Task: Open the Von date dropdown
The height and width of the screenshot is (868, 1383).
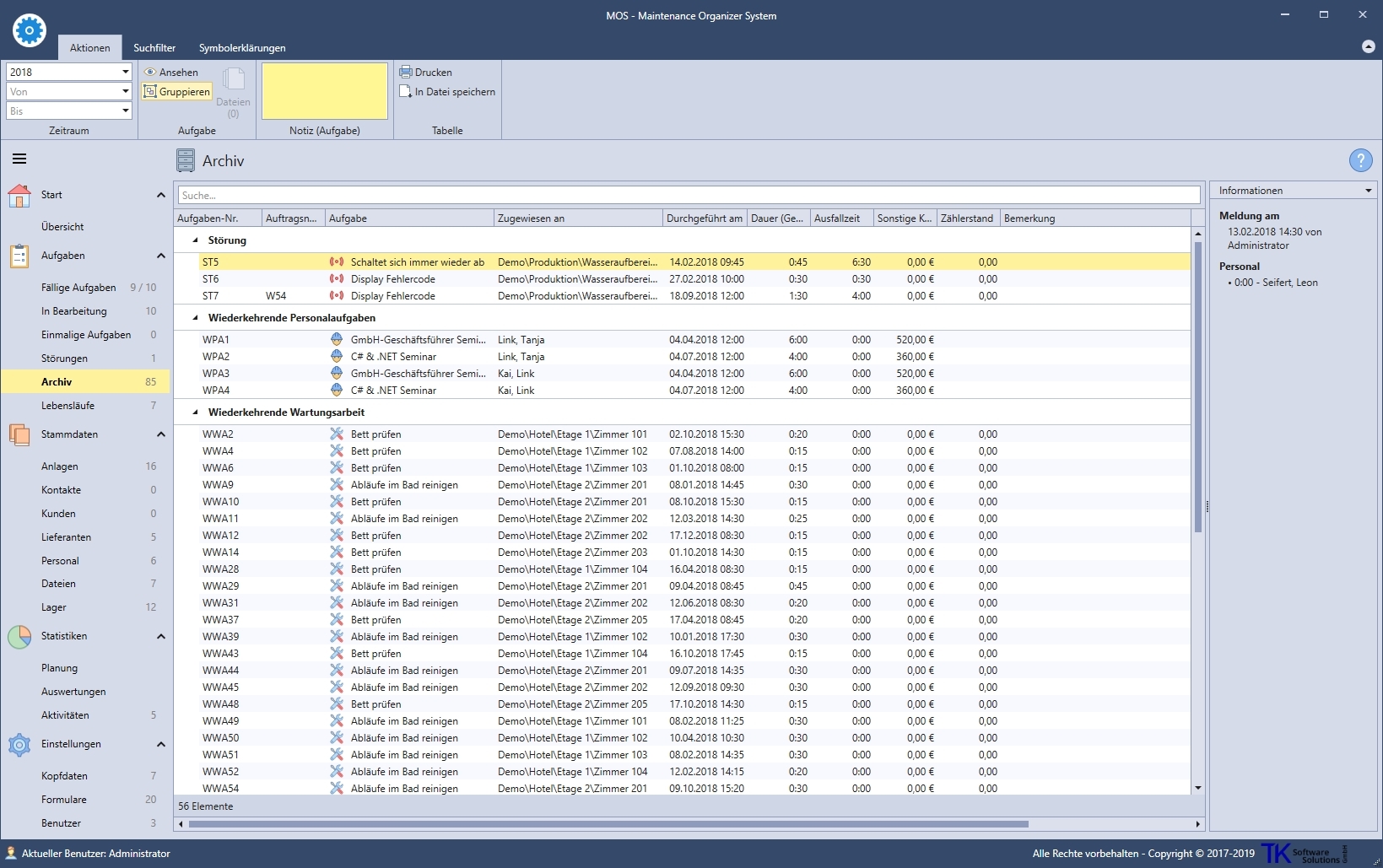Action: point(125,92)
